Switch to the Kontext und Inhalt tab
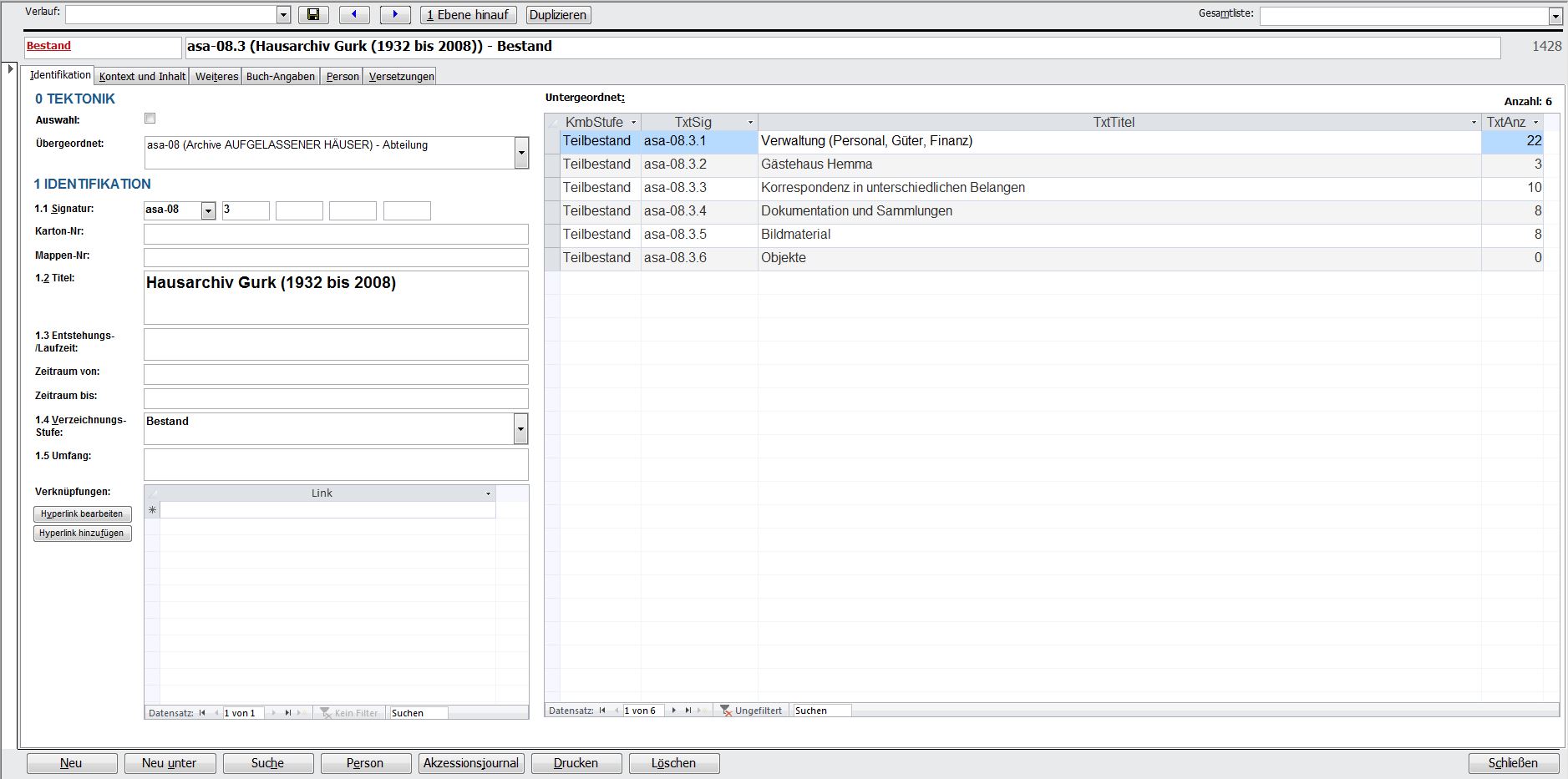 [142, 77]
